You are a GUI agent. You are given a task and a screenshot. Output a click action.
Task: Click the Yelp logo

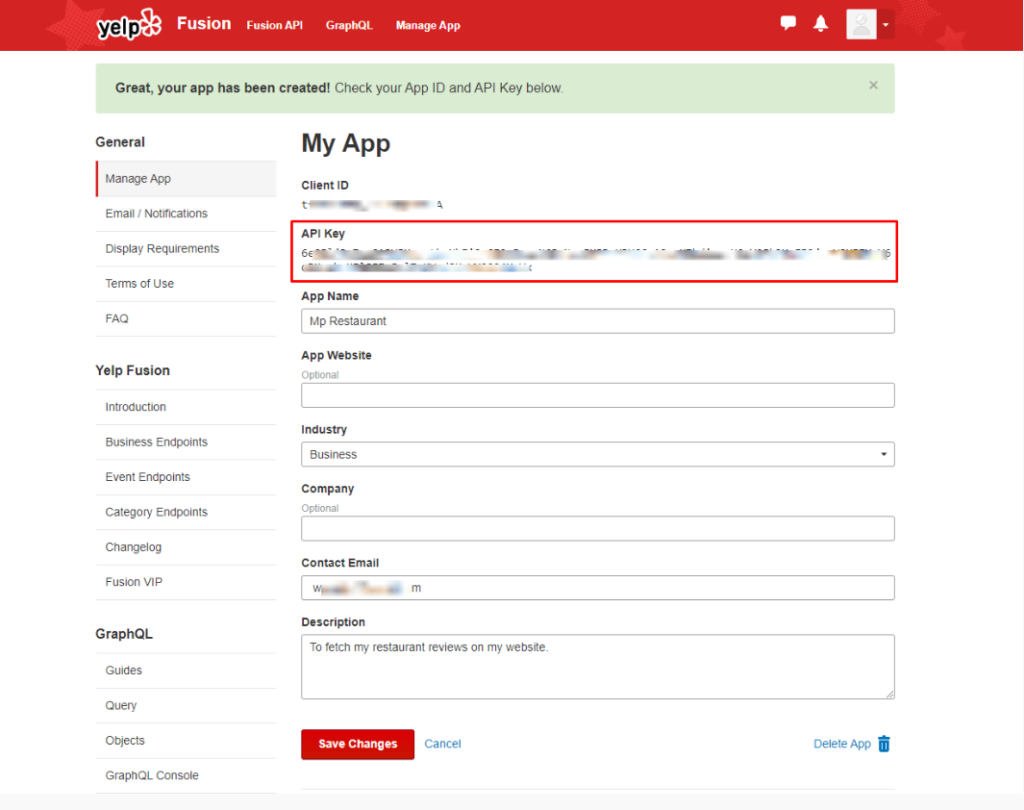(x=129, y=25)
